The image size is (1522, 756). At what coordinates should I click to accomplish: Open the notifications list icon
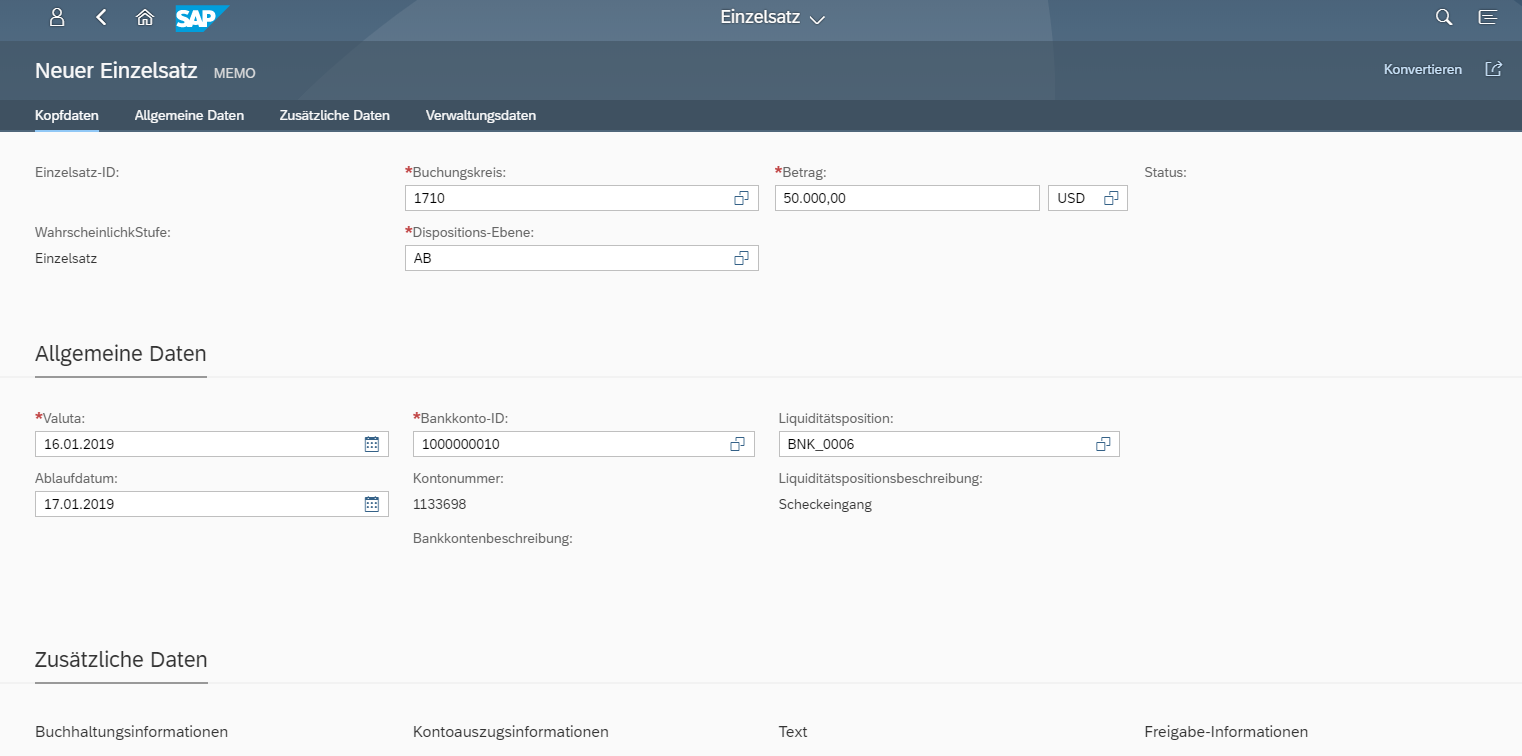click(1488, 17)
